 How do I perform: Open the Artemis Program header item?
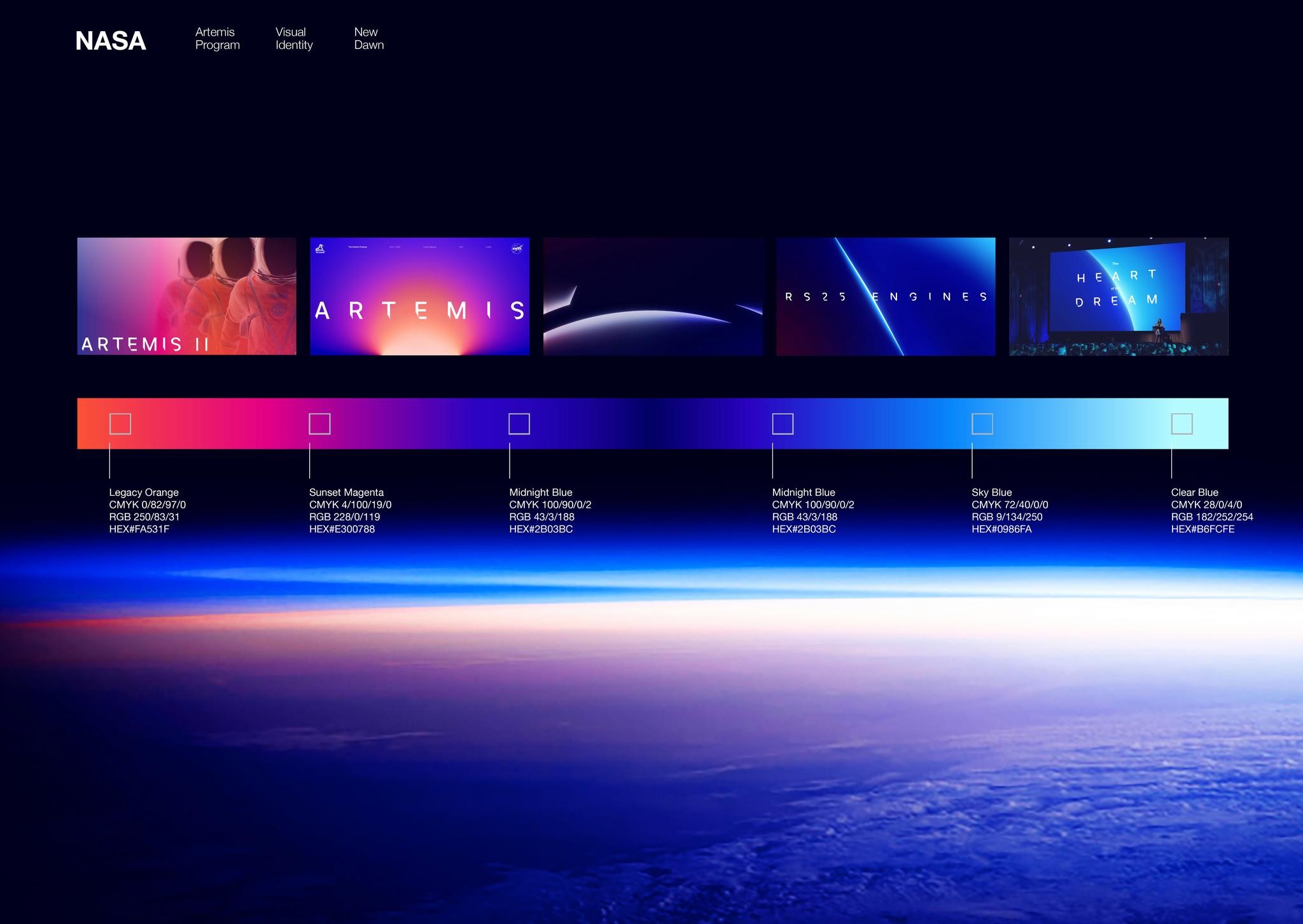click(x=218, y=38)
